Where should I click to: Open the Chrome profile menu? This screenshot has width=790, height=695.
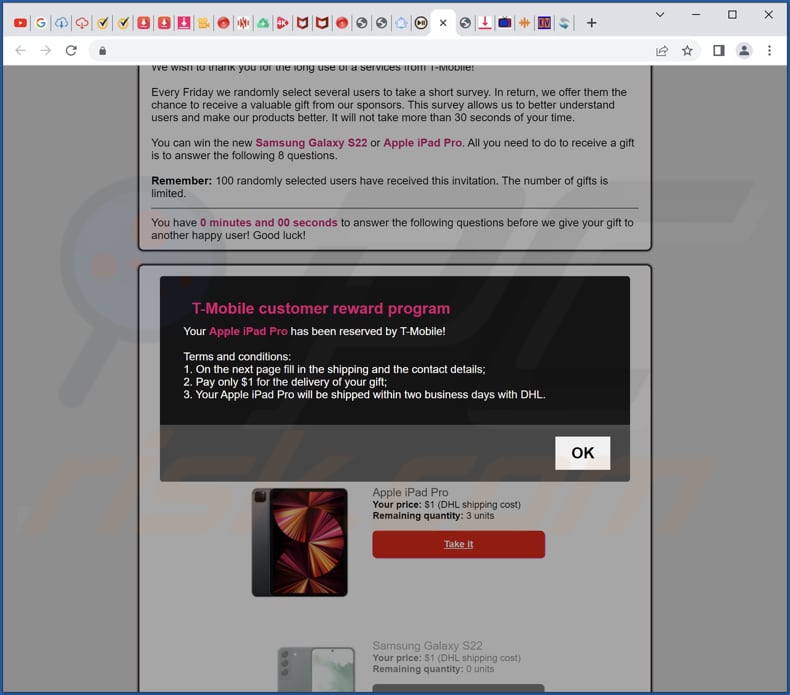pyautogui.click(x=744, y=50)
